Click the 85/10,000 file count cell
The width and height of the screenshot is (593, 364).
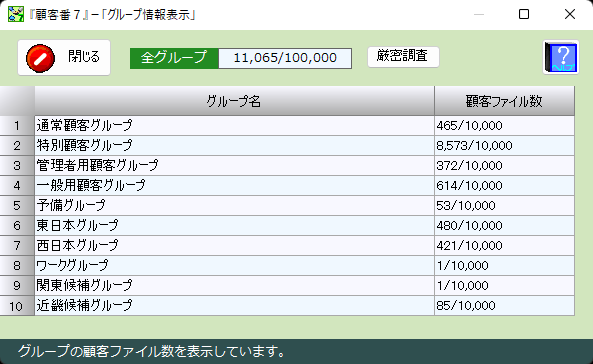click(x=504, y=305)
